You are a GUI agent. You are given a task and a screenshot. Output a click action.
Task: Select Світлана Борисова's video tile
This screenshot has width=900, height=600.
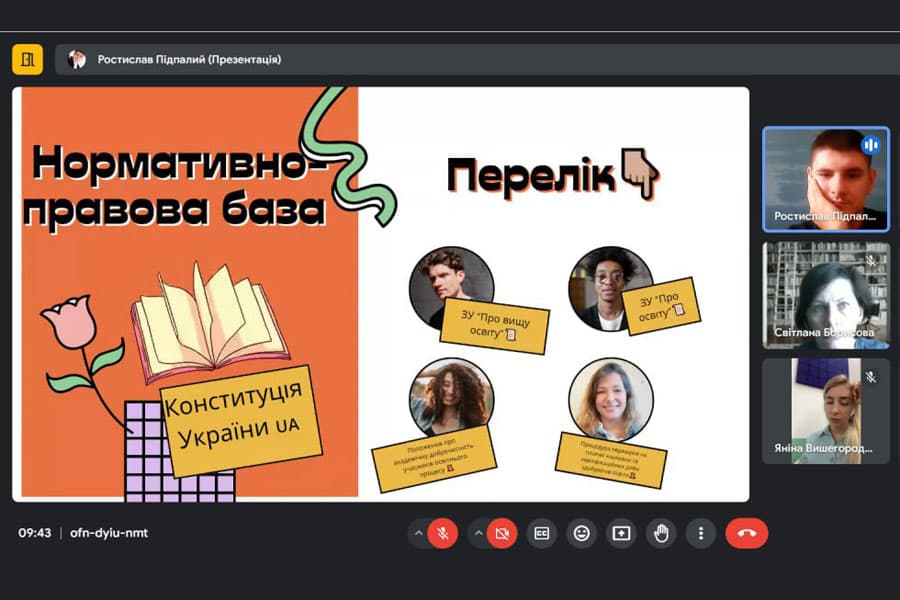click(x=825, y=295)
